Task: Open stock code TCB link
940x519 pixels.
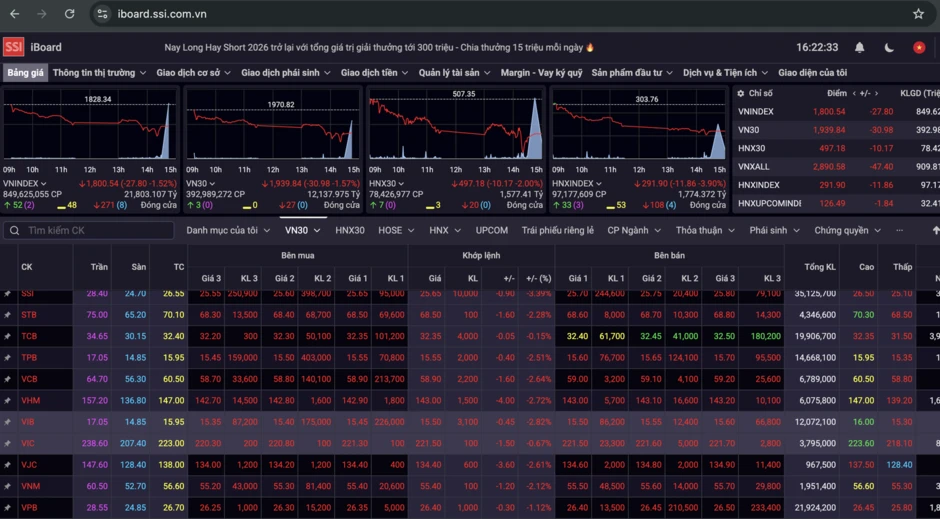Action: (x=29, y=336)
